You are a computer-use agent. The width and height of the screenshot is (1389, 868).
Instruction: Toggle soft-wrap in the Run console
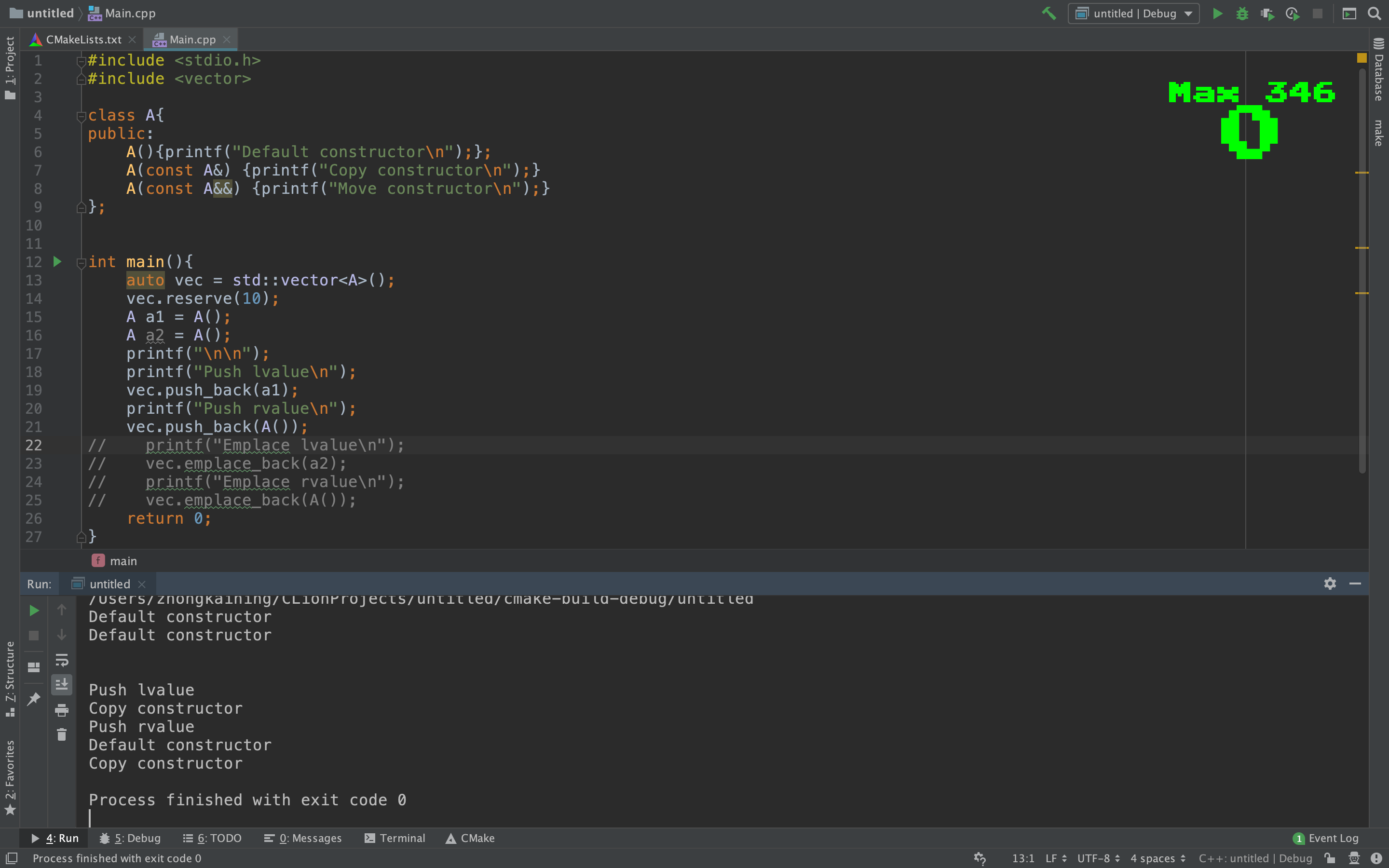61,660
